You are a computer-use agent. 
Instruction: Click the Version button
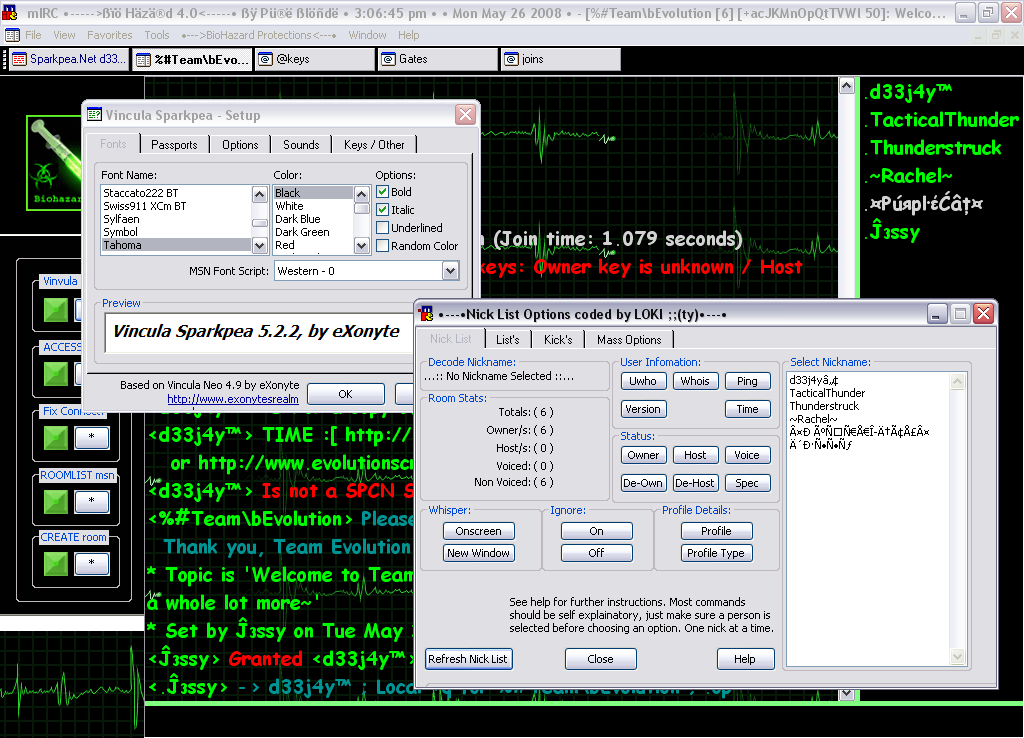point(643,409)
